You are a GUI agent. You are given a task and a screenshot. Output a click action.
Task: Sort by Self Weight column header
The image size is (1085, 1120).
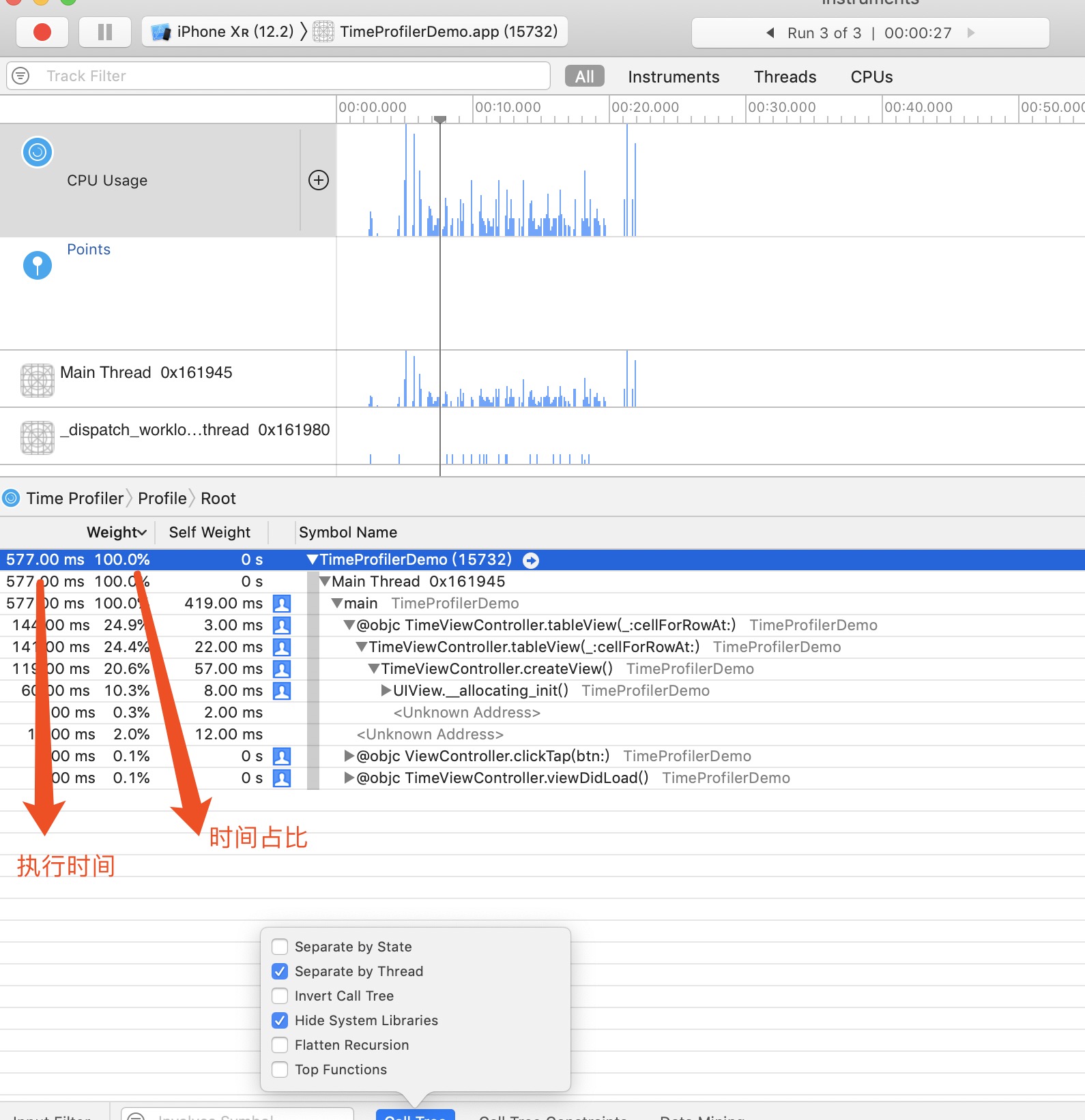tap(209, 533)
